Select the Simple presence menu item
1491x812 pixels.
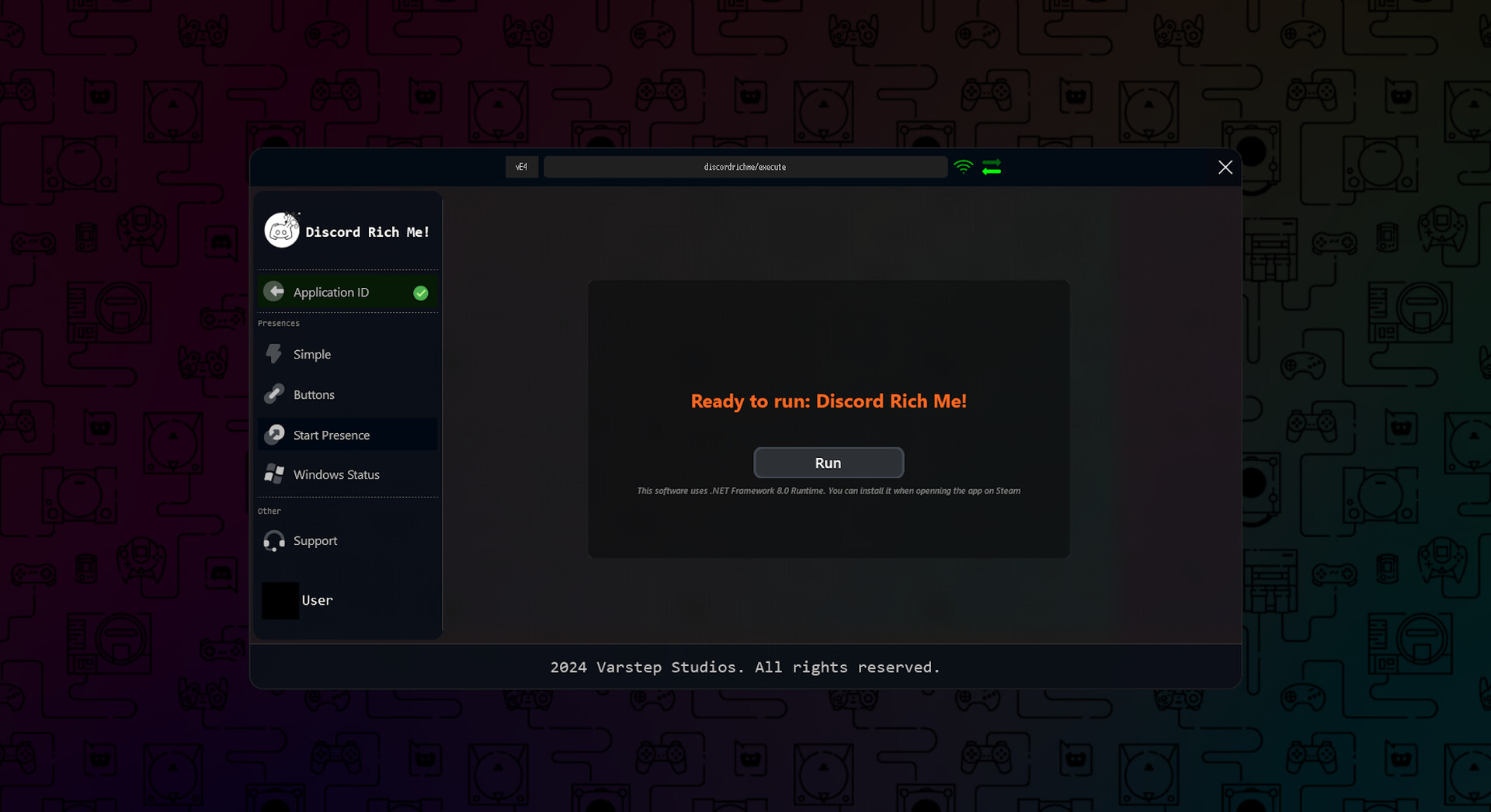(348, 354)
